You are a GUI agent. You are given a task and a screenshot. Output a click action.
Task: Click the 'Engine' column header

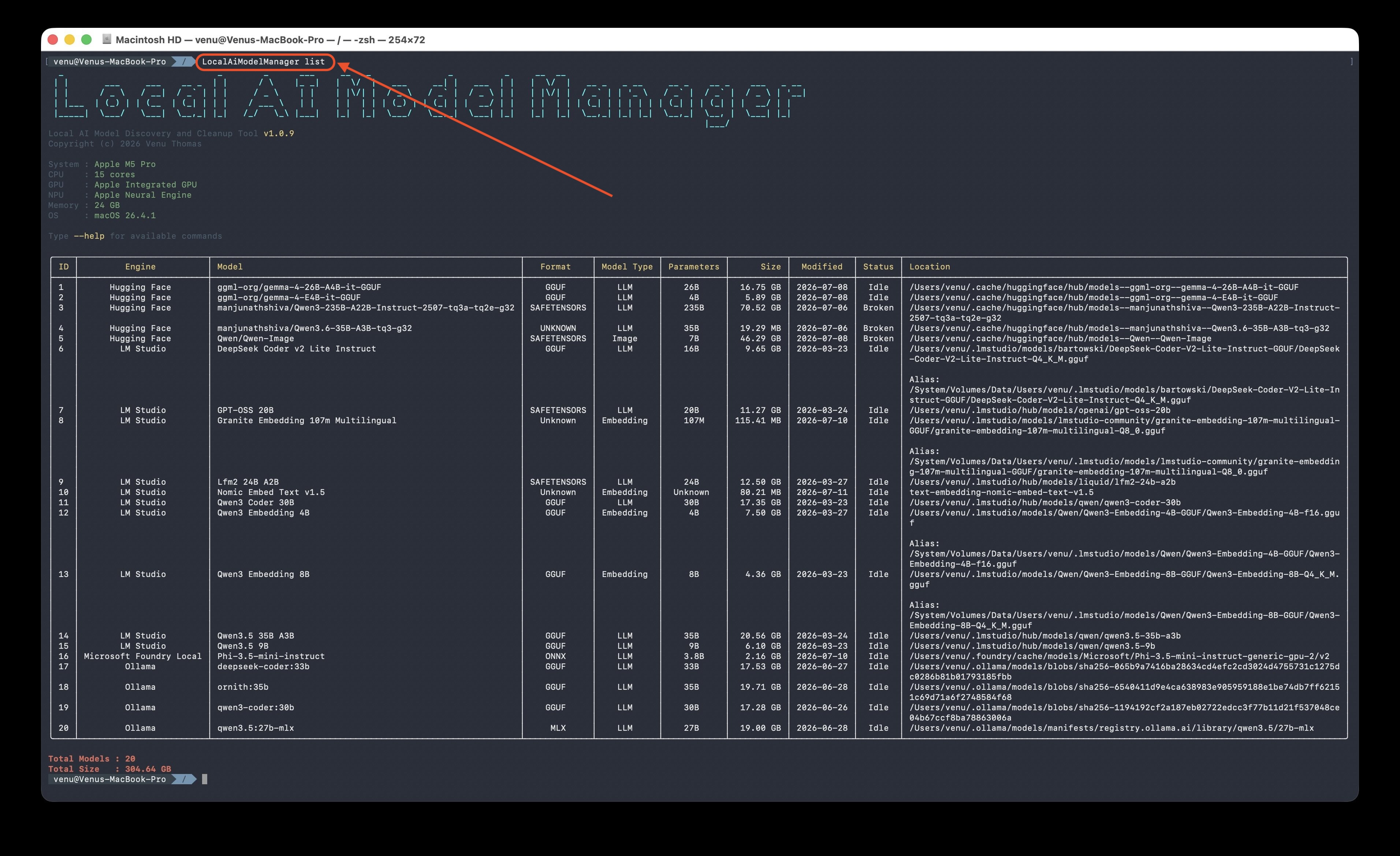(140, 267)
